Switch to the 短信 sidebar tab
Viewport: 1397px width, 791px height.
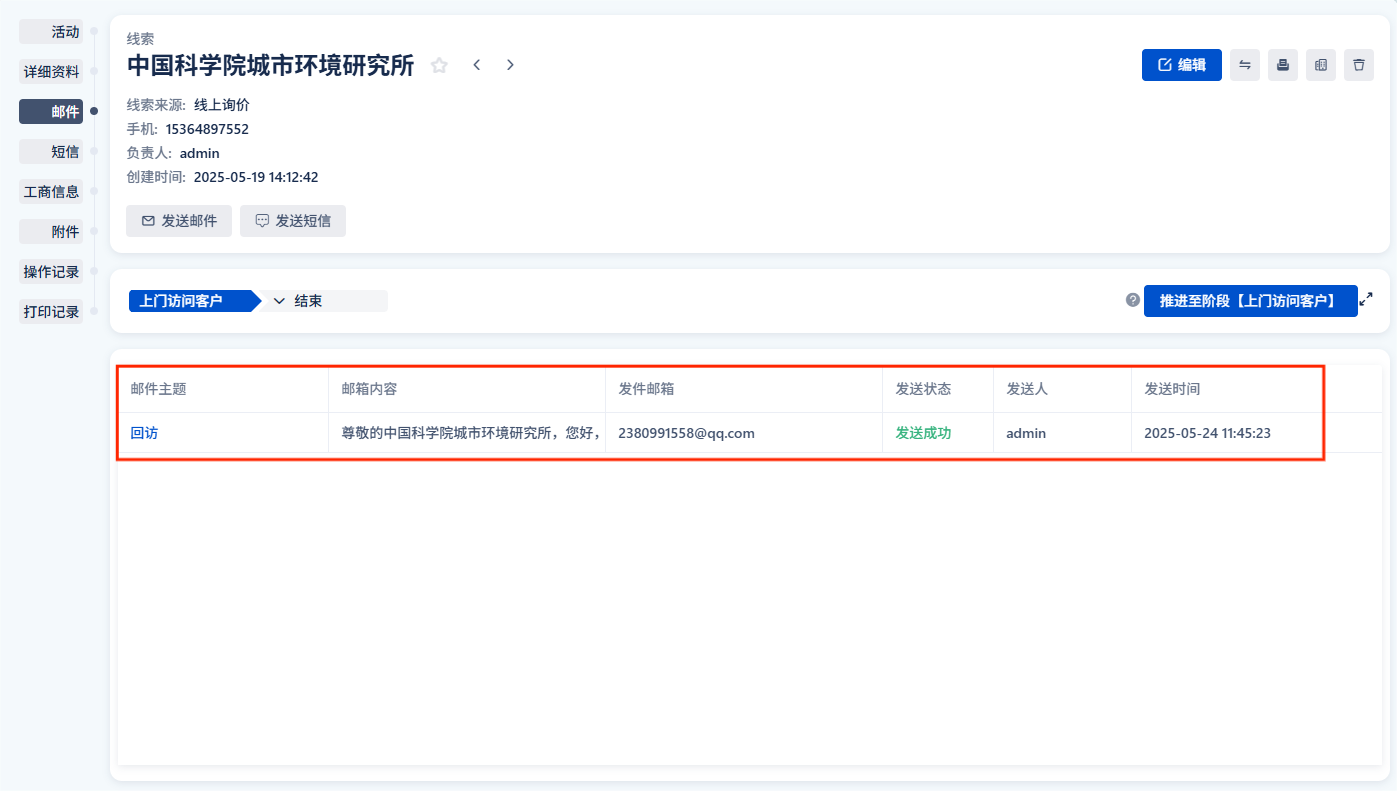click(x=51, y=152)
